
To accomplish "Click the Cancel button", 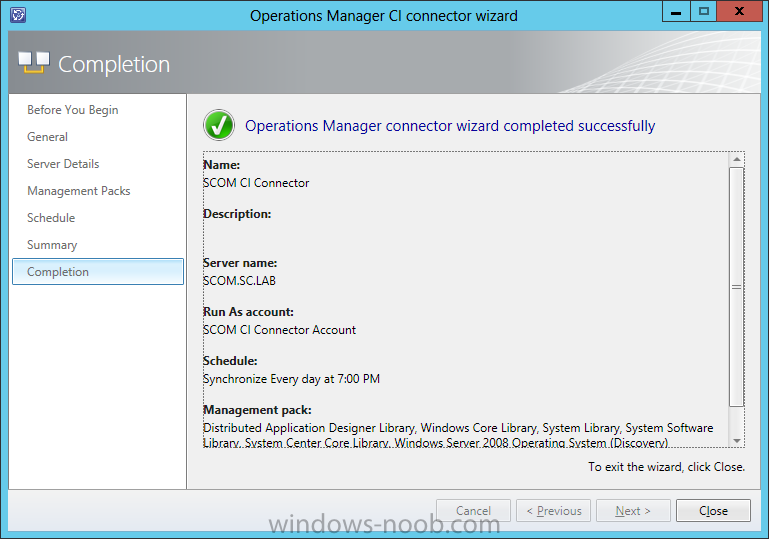I will pyautogui.click(x=473, y=511).
